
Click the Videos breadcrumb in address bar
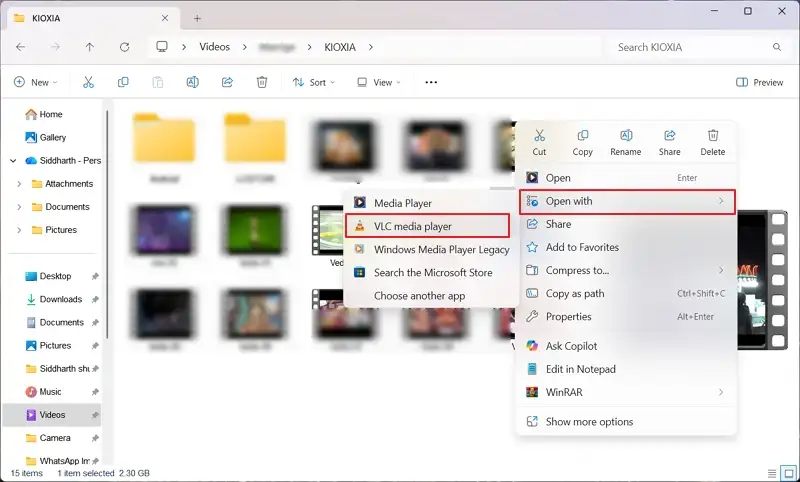[x=214, y=47]
